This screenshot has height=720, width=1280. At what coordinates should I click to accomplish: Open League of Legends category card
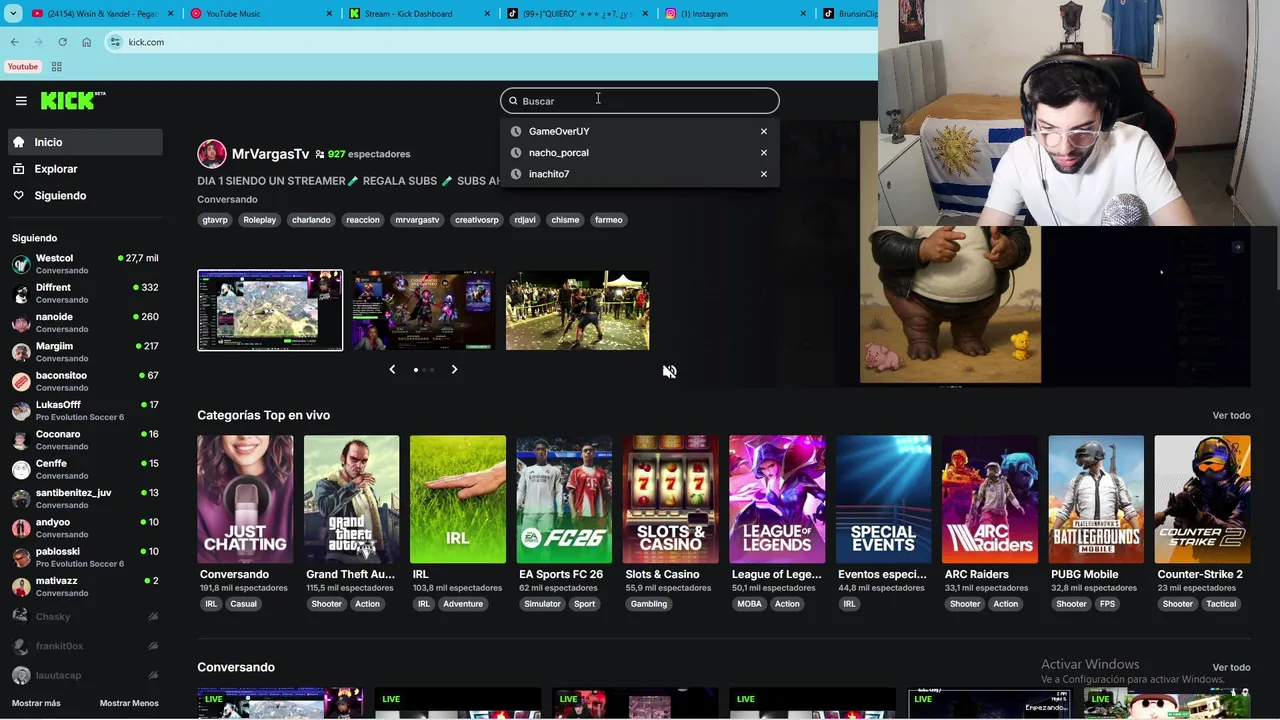(x=777, y=499)
